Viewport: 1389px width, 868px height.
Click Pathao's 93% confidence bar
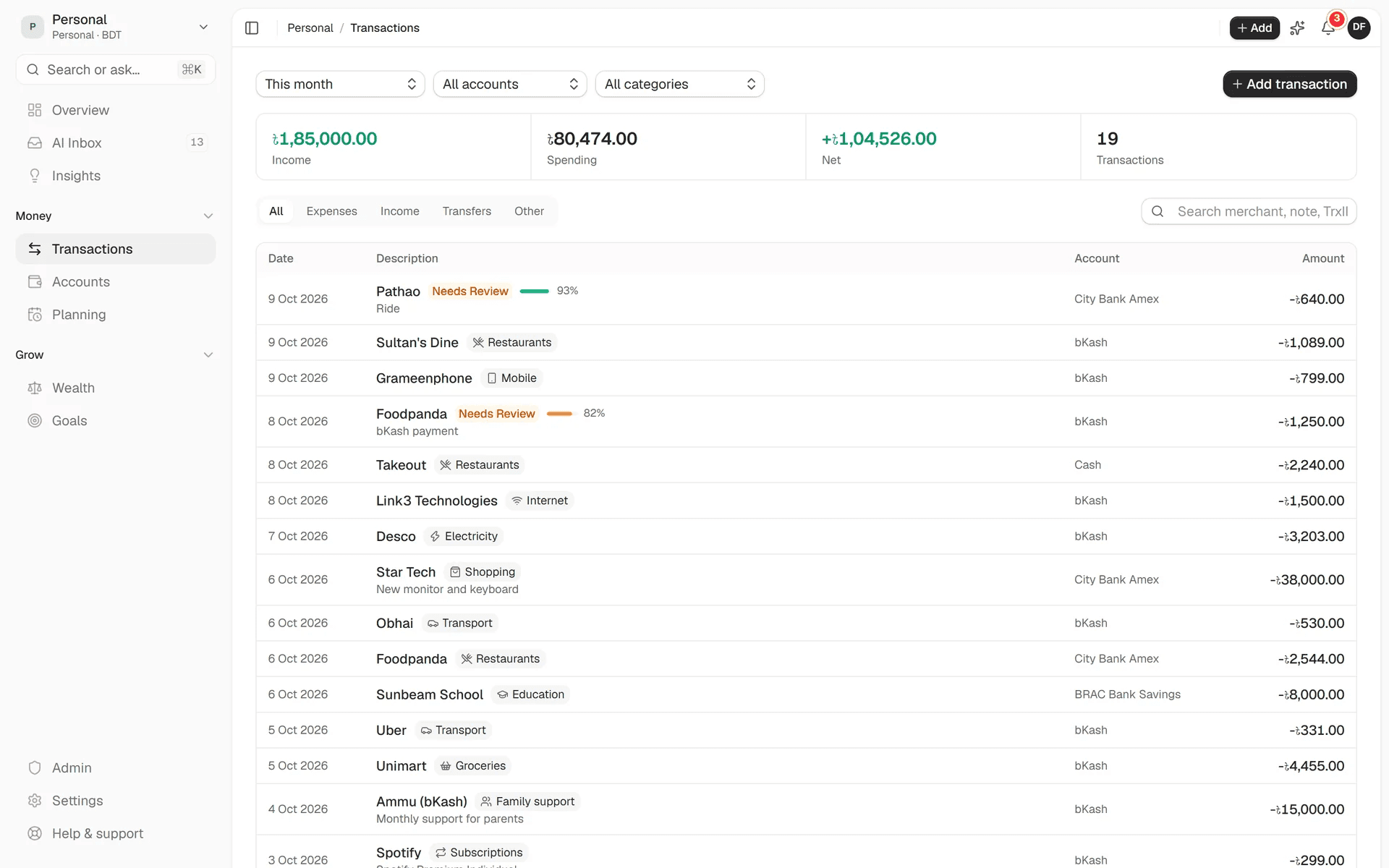pos(535,291)
